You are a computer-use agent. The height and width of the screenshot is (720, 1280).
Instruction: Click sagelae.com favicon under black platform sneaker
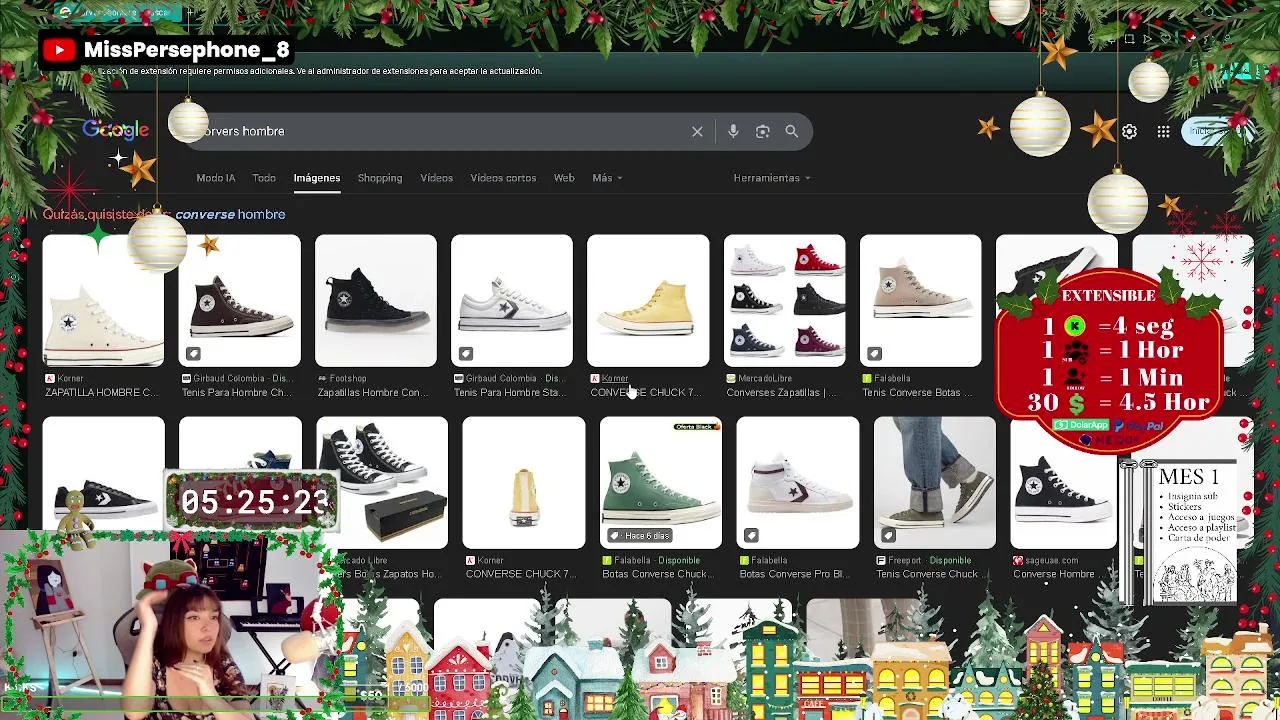pyautogui.click(x=1018, y=560)
